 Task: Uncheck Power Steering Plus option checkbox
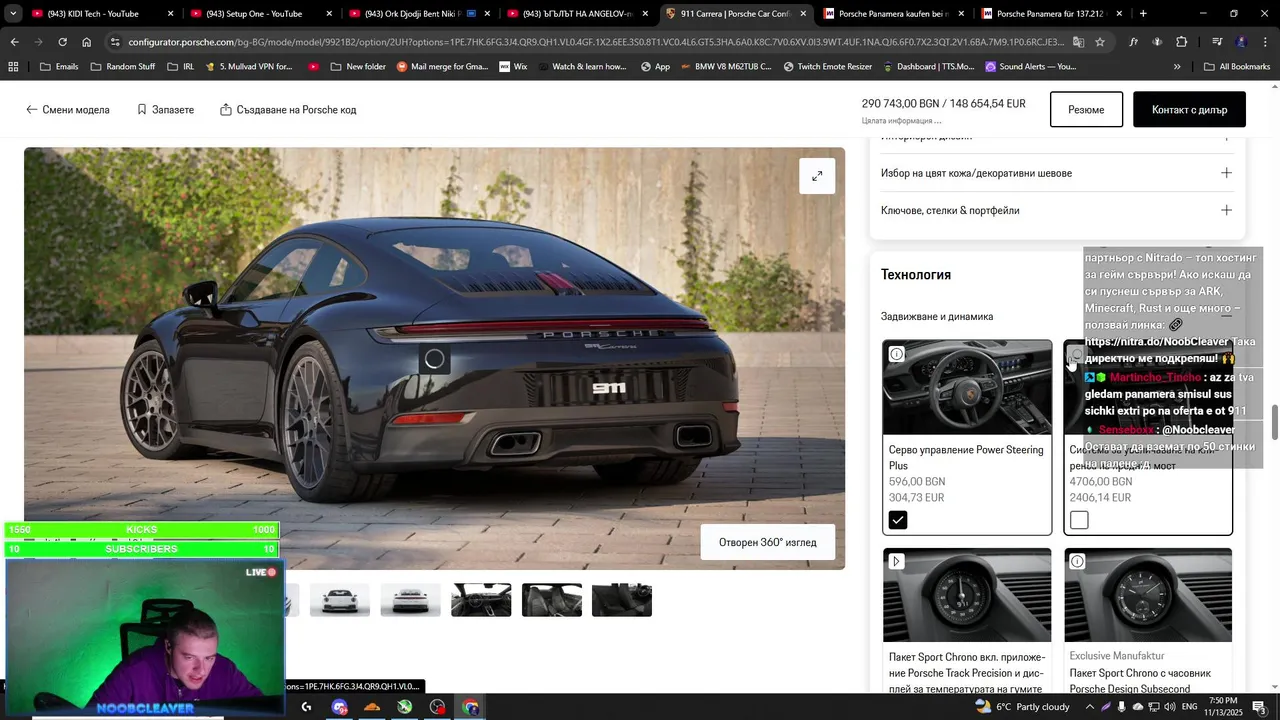[x=898, y=520]
